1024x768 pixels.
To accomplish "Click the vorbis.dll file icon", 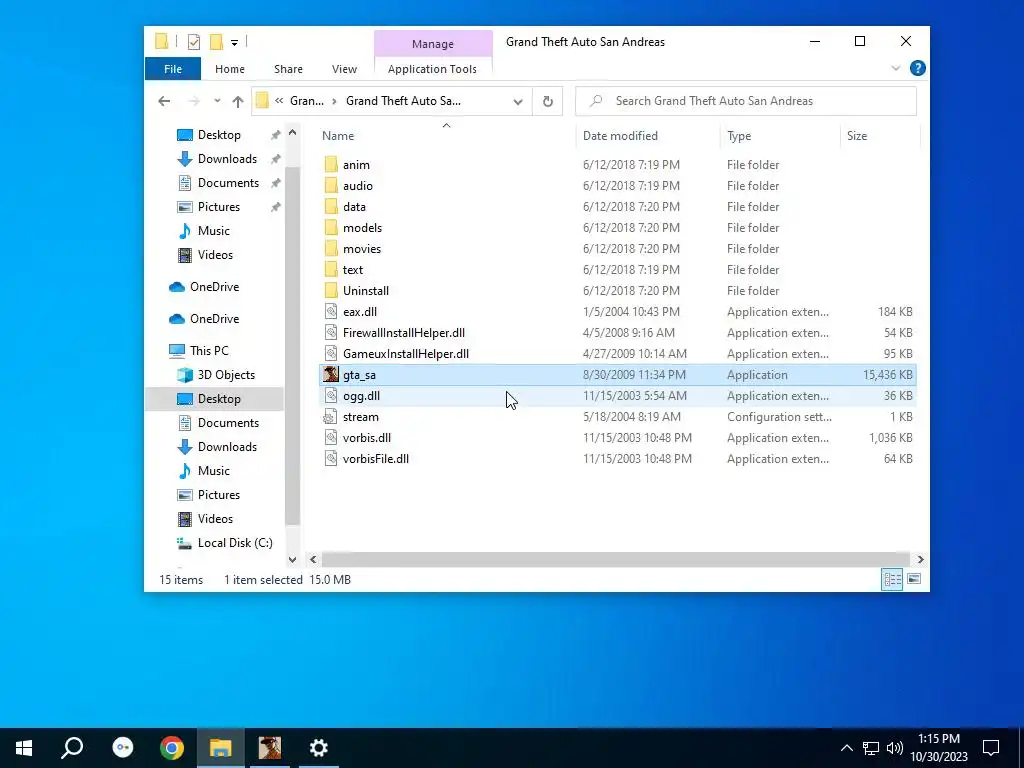I will 331,438.
